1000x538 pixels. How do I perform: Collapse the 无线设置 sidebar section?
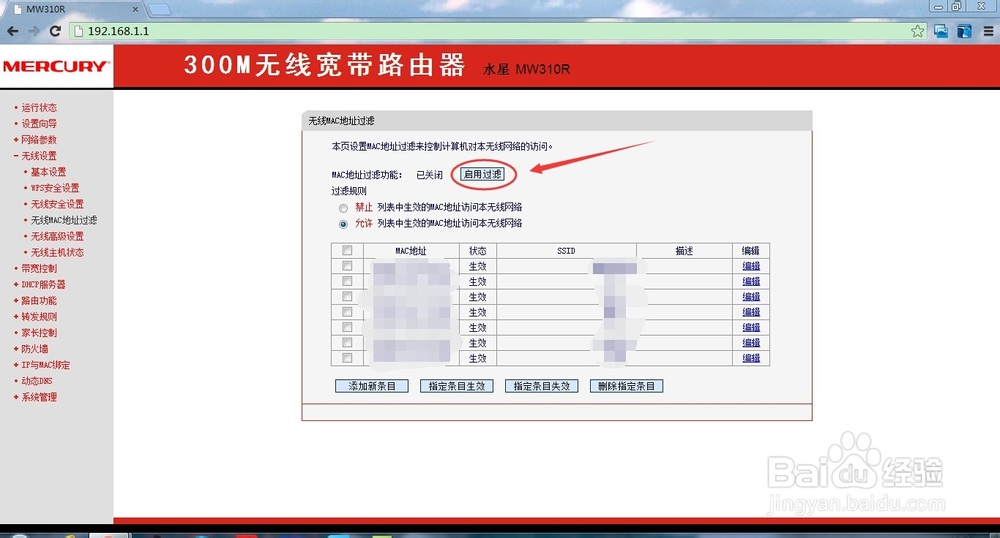[39, 156]
